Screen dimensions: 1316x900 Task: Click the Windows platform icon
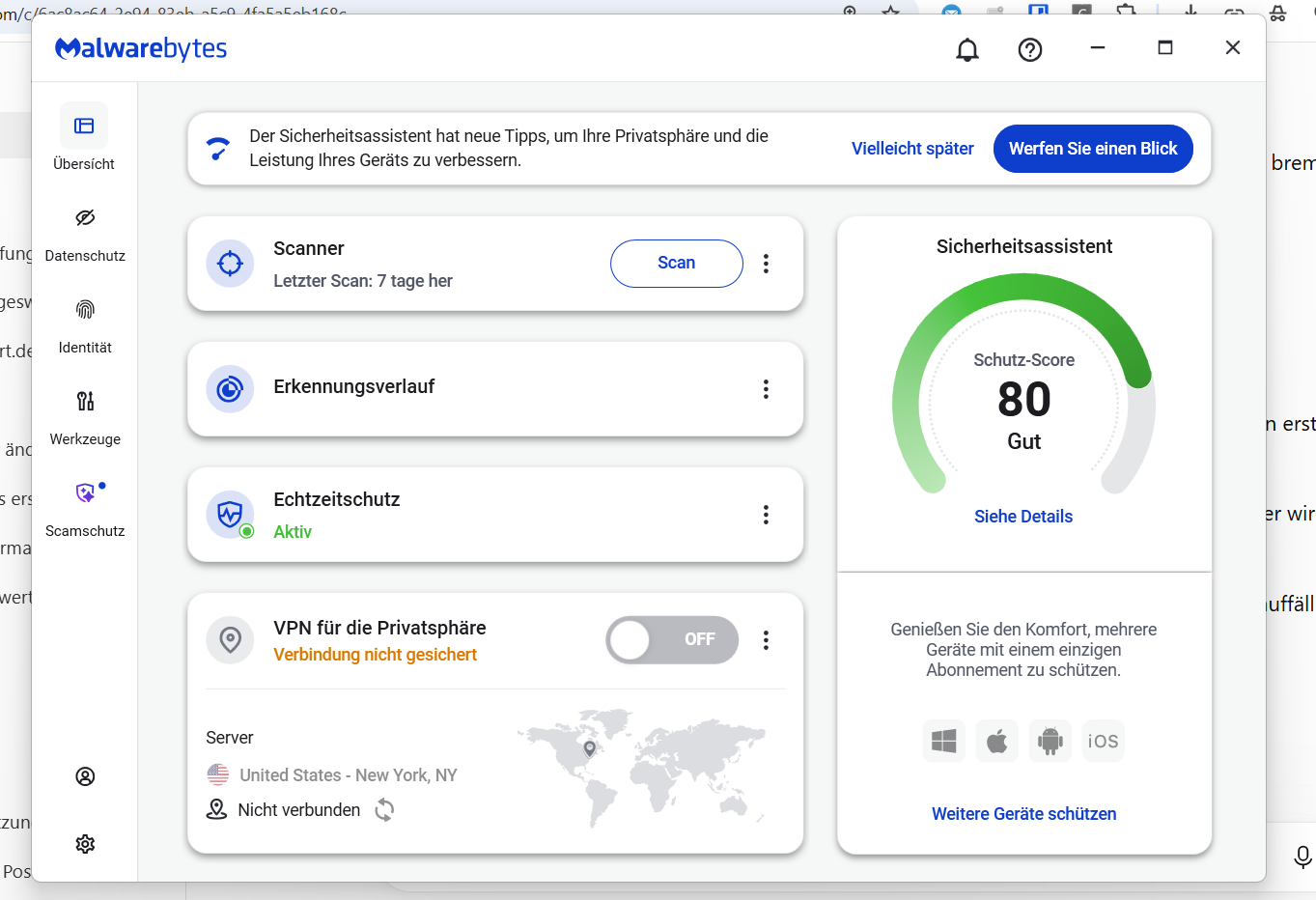pos(943,741)
